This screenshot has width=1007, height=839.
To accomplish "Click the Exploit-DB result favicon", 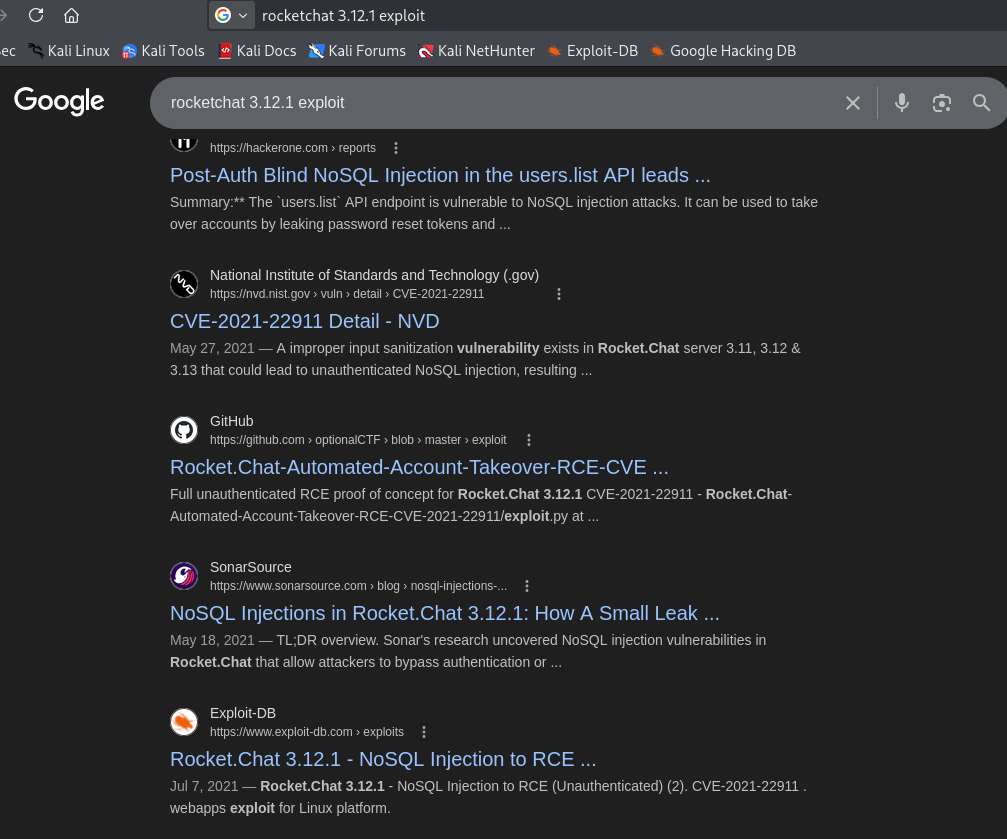I will [x=184, y=722].
